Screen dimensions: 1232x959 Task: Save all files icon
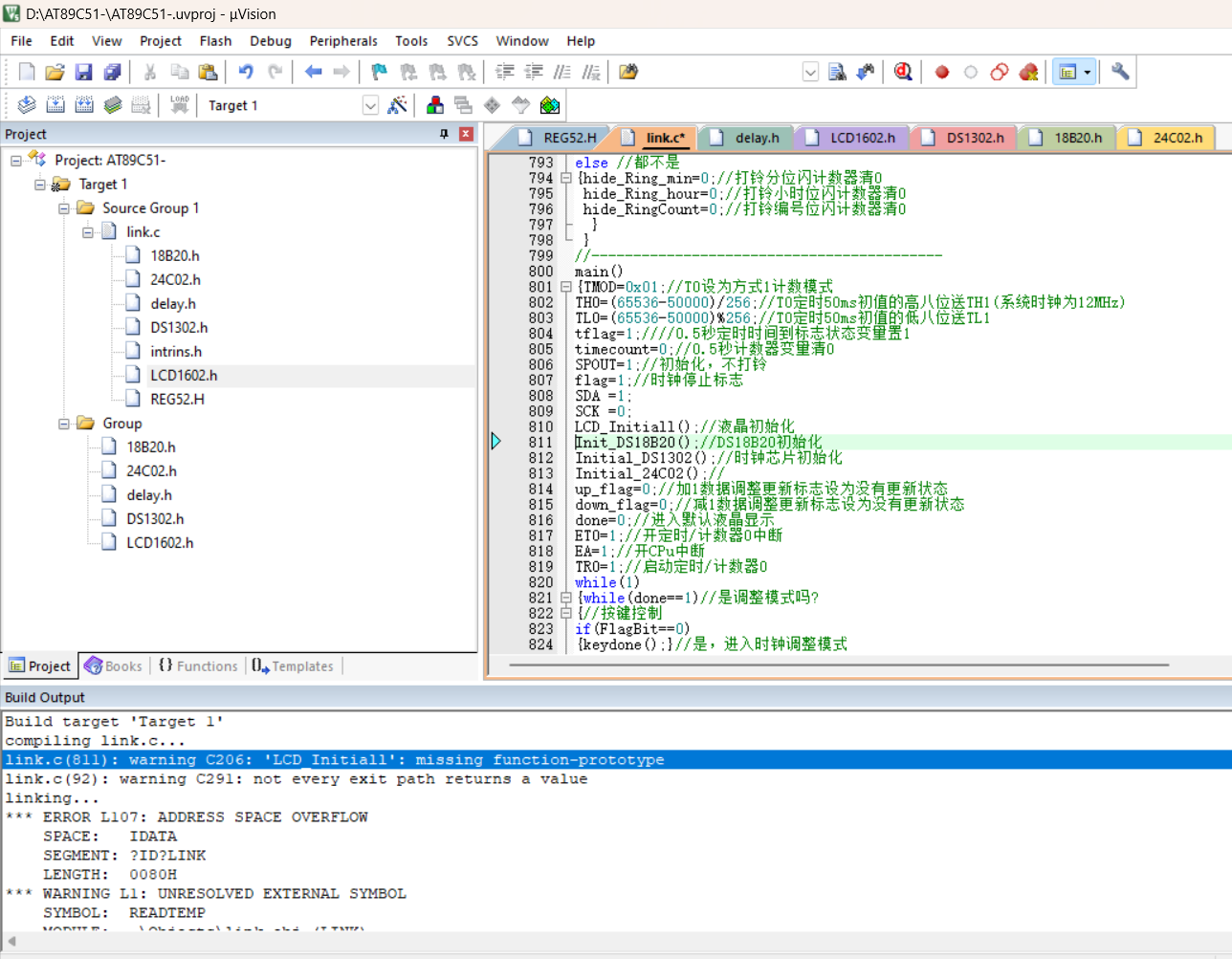click(113, 72)
